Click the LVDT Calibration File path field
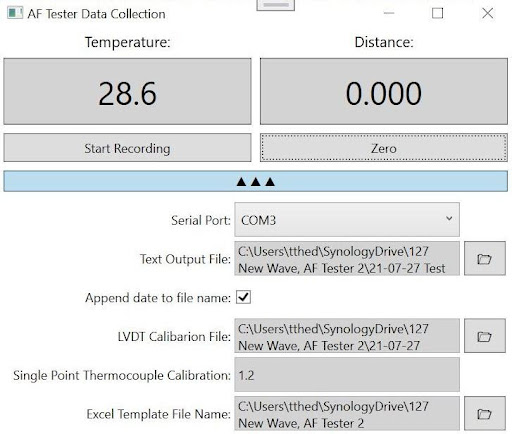 point(347,336)
